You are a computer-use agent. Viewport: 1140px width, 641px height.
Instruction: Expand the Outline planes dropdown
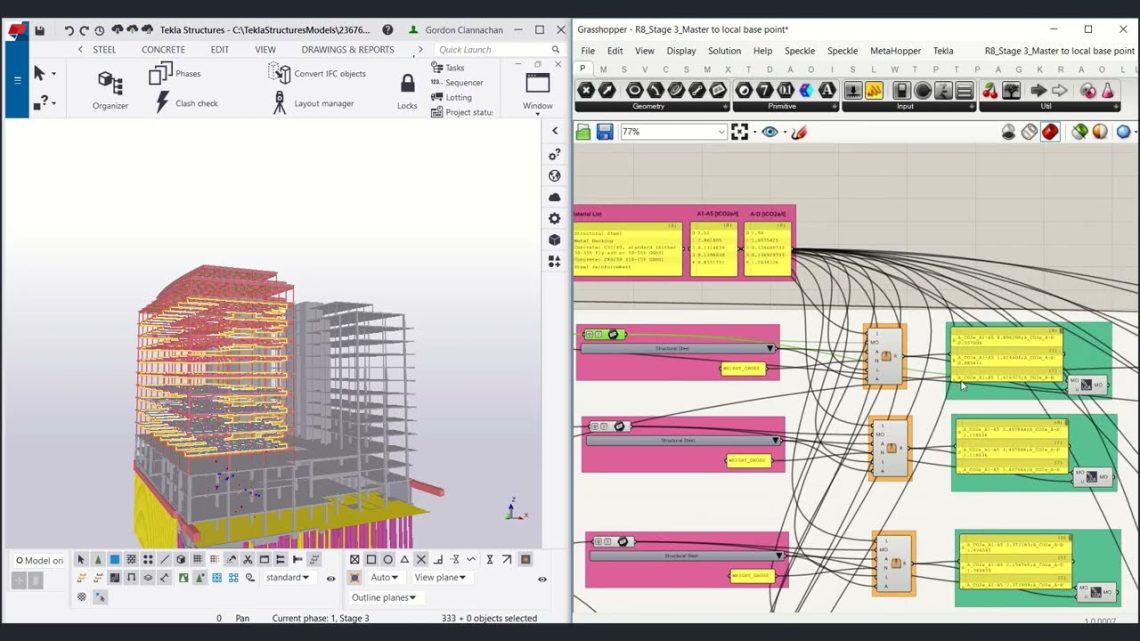pyautogui.click(x=385, y=597)
